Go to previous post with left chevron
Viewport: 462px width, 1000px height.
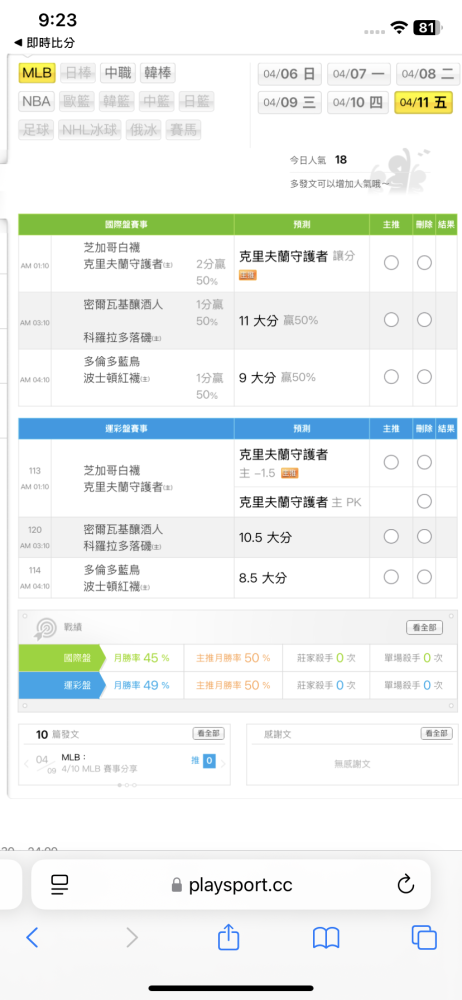[x=27, y=763]
